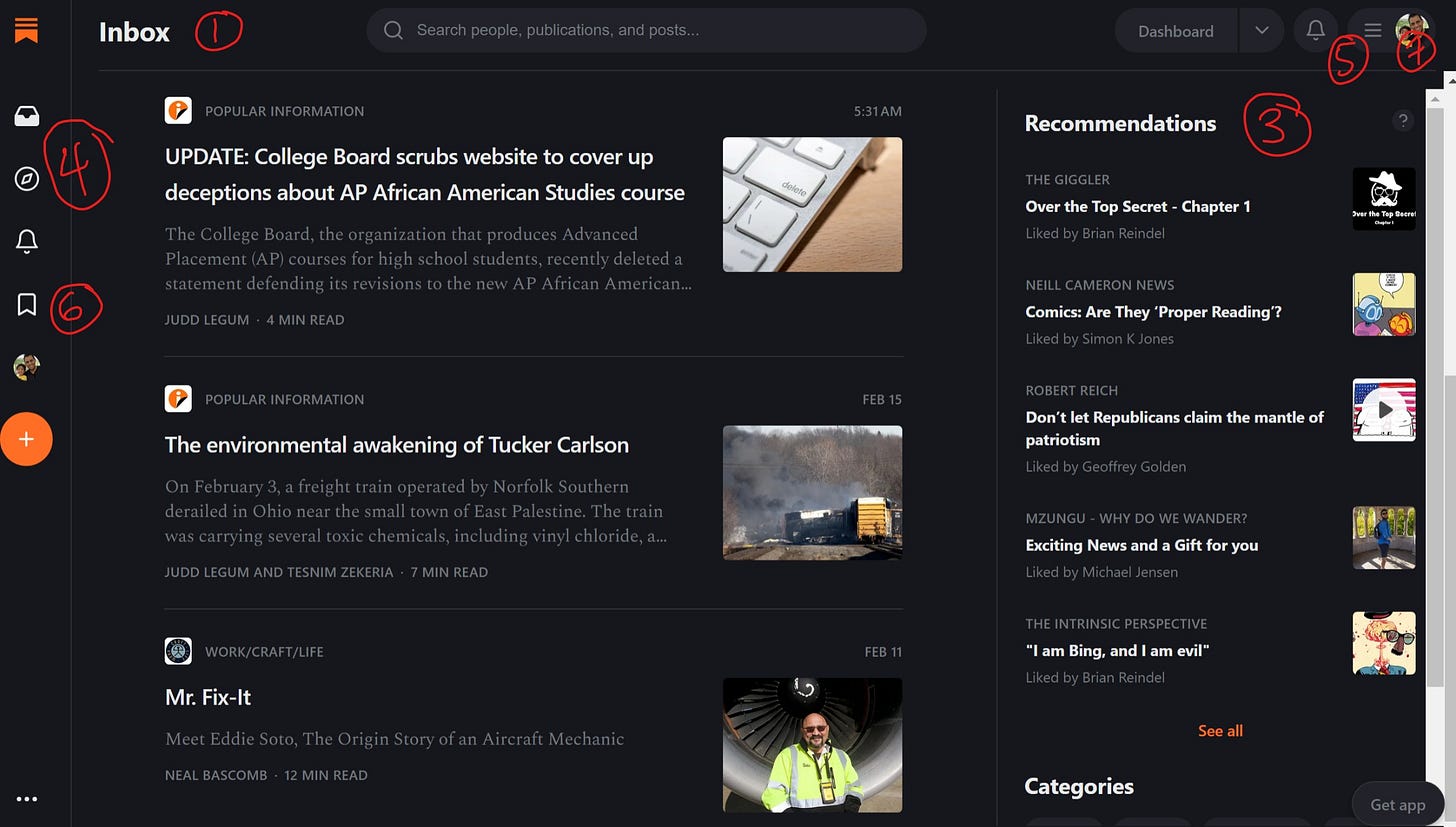Open the top-right profile avatar
Viewport: 1456px width, 827px height.
click(1412, 30)
